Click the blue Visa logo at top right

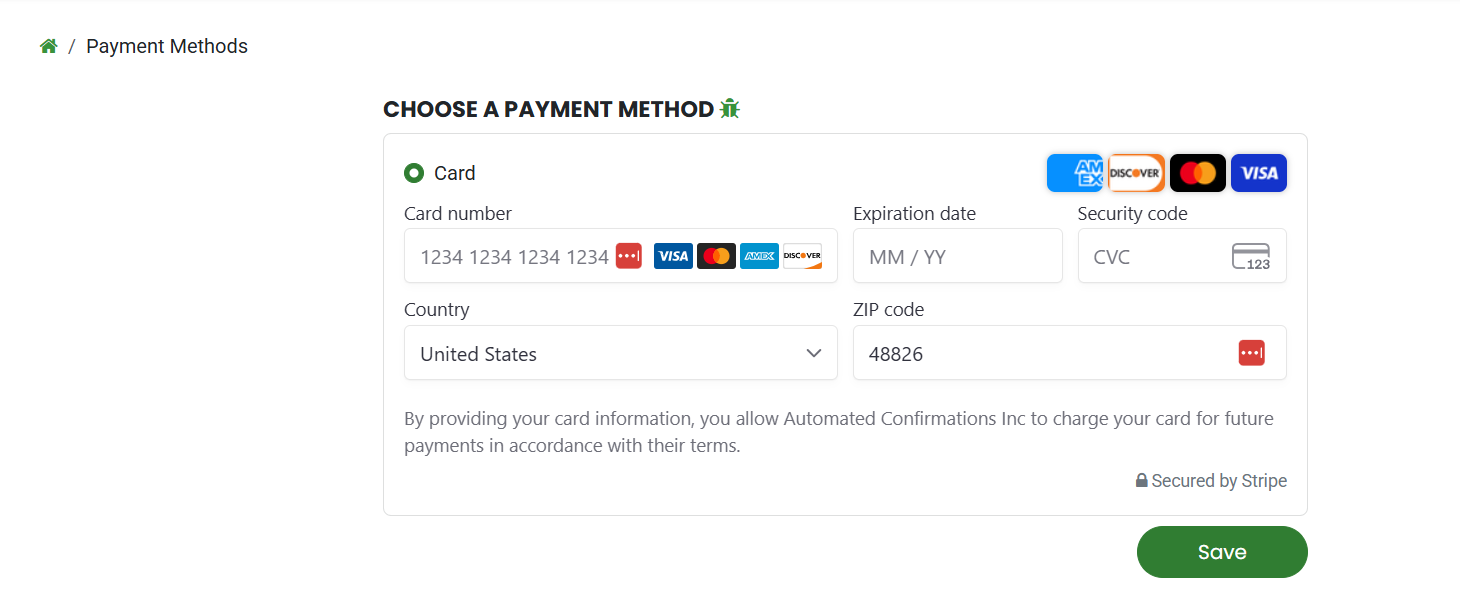(x=1259, y=173)
